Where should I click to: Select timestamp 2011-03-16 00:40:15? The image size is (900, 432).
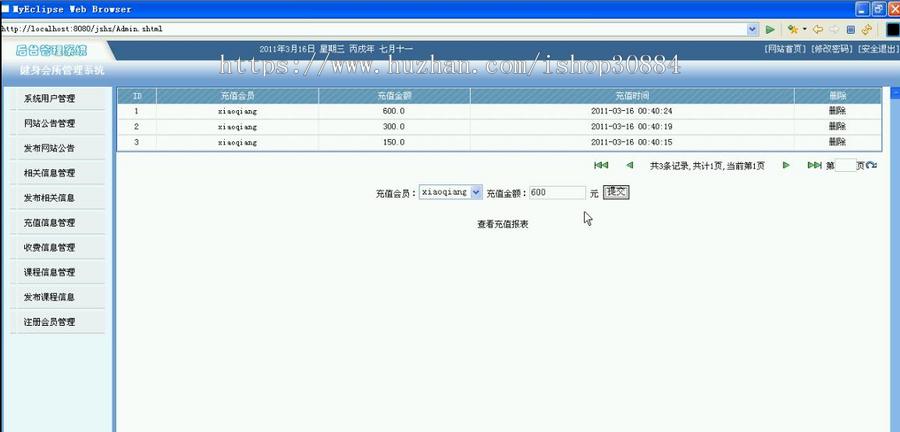coord(631,142)
